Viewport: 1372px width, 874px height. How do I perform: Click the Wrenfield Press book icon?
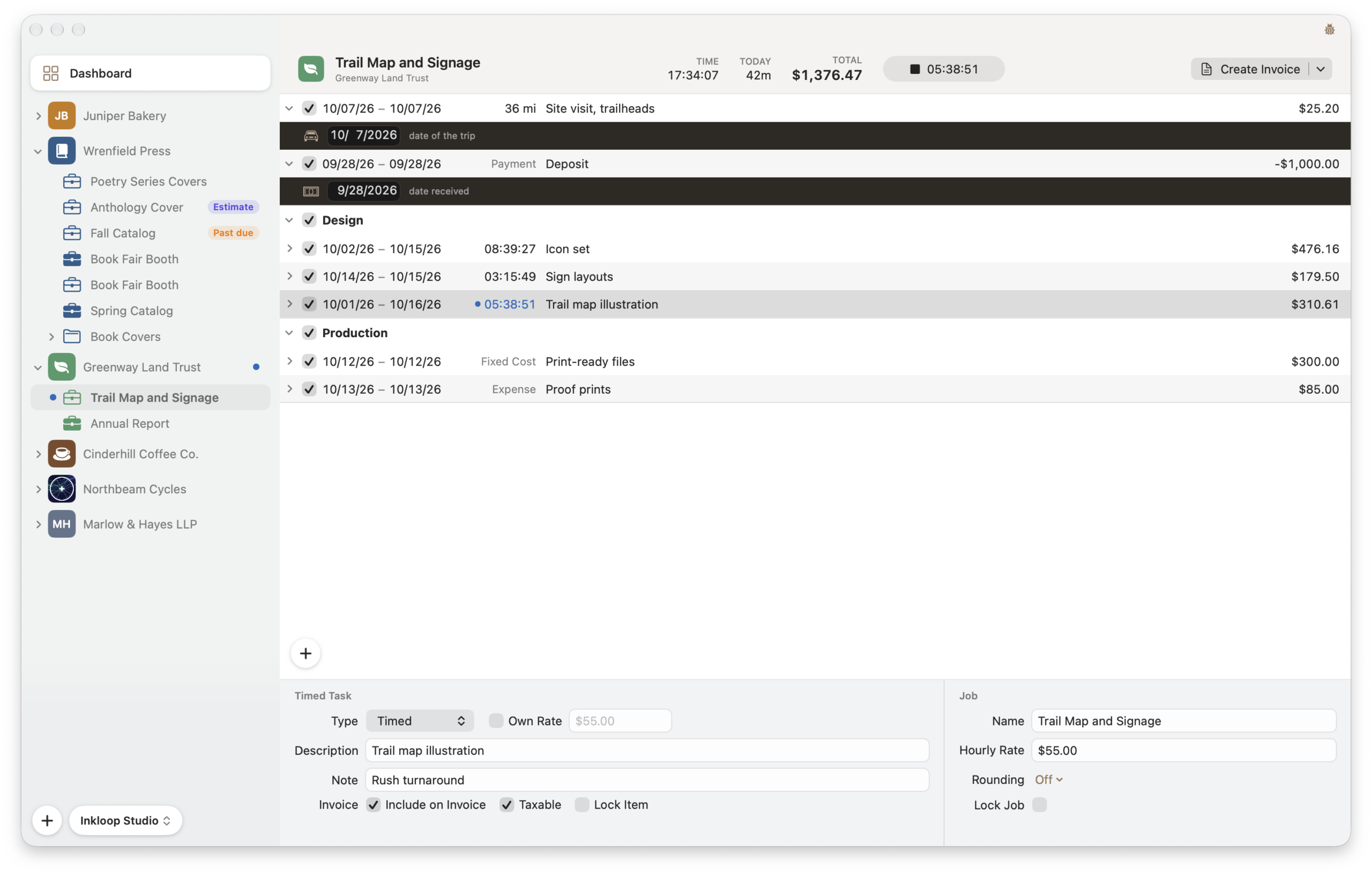[x=62, y=151]
